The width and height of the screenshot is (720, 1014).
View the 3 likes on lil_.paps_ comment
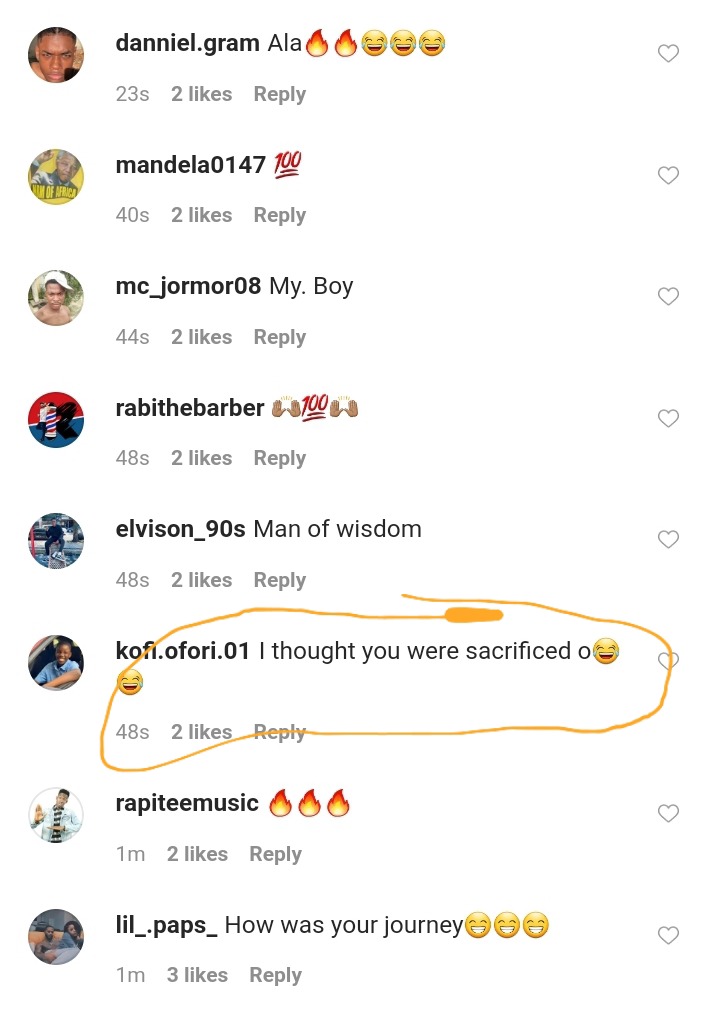[197, 975]
